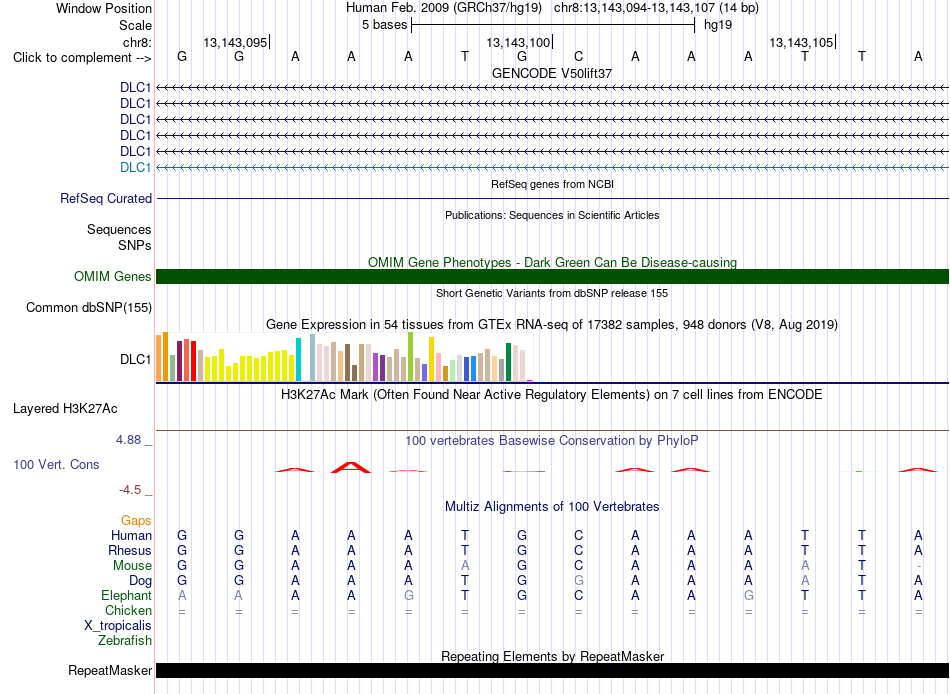This screenshot has height=694, width=950.
Task: Click the Elephant species label
Action: click(126, 595)
